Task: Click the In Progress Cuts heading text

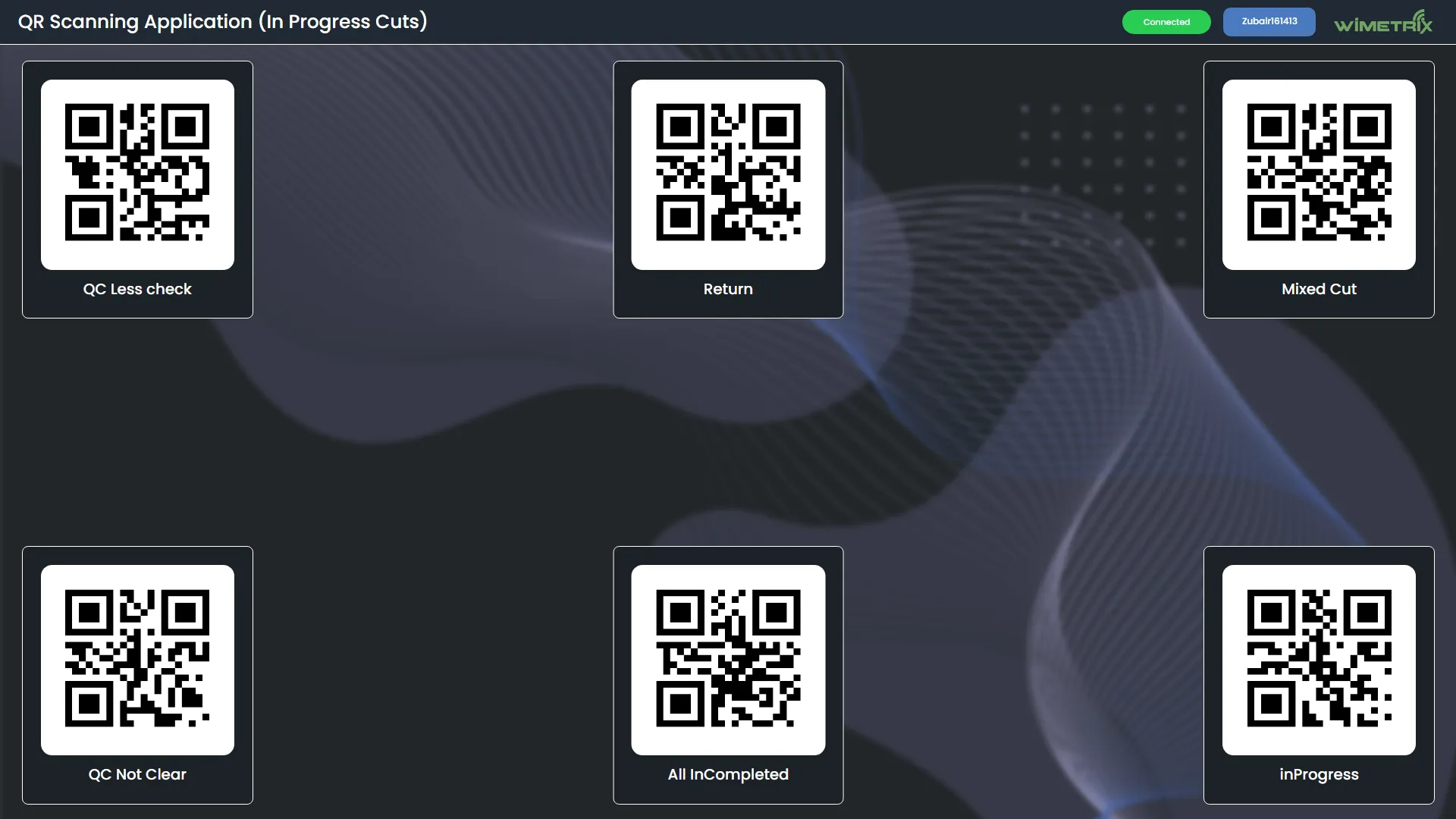Action: (343, 21)
